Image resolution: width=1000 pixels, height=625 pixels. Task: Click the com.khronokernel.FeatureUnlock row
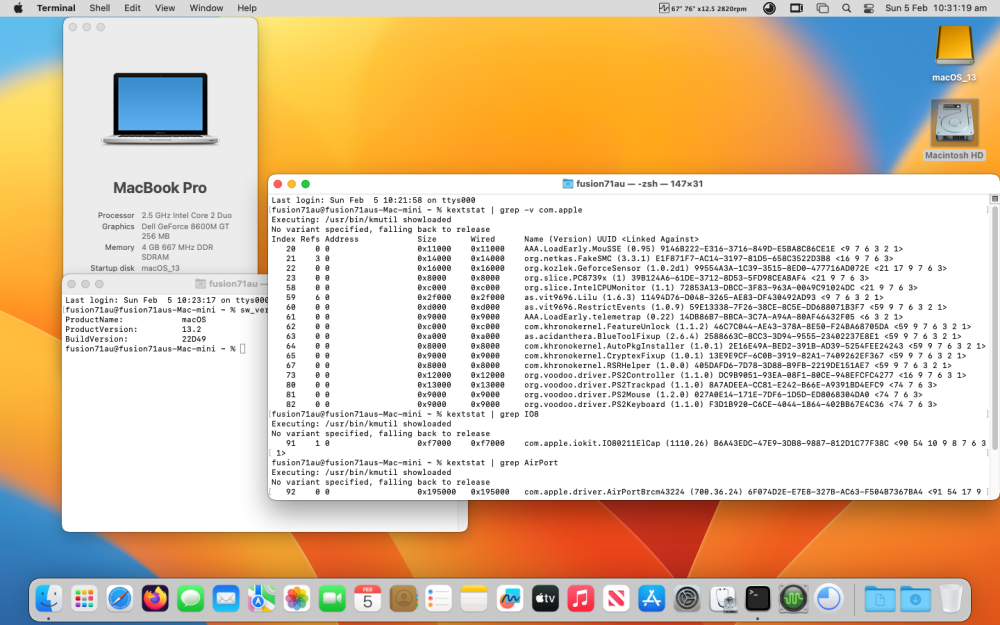pyautogui.click(x=628, y=327)
